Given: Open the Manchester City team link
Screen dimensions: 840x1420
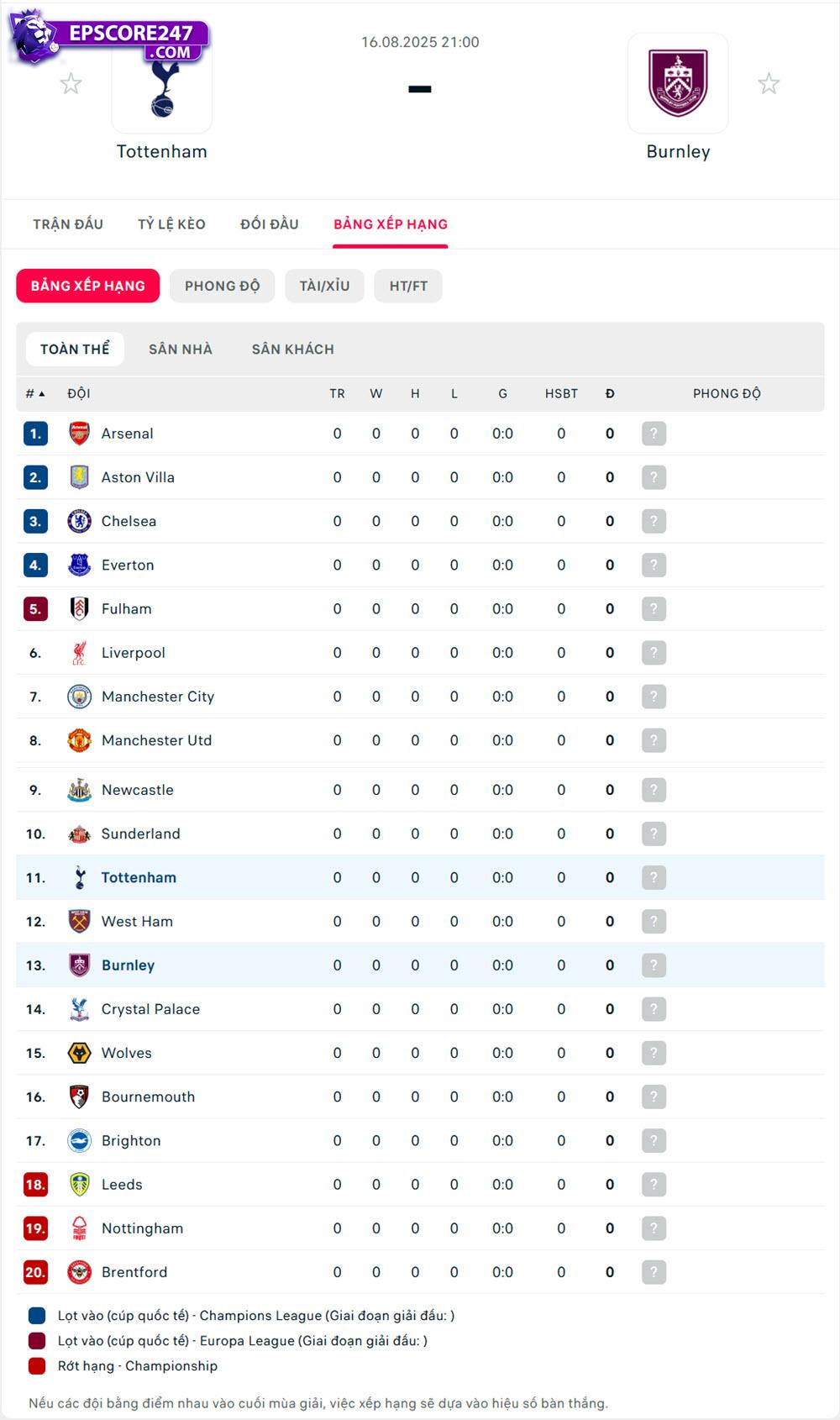Looking at the screenshot, I should pyautogui.click(x=158, y=697).
